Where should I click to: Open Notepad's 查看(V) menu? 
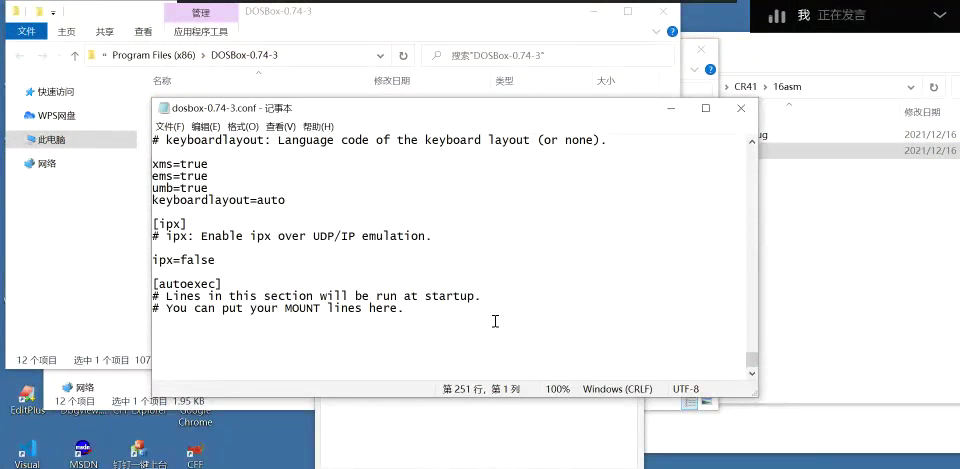click(x=280, y=127)
